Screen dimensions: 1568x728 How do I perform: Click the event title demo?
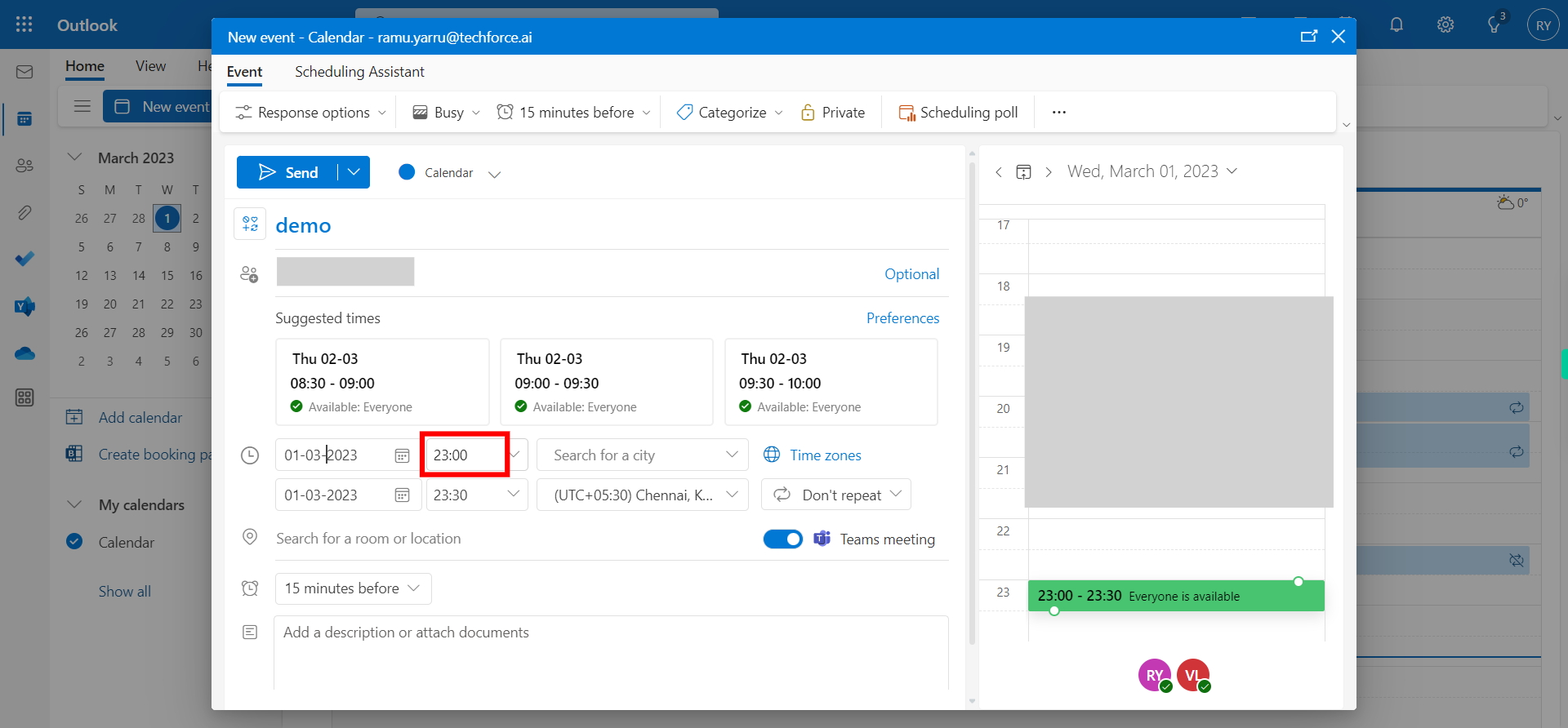303,225
